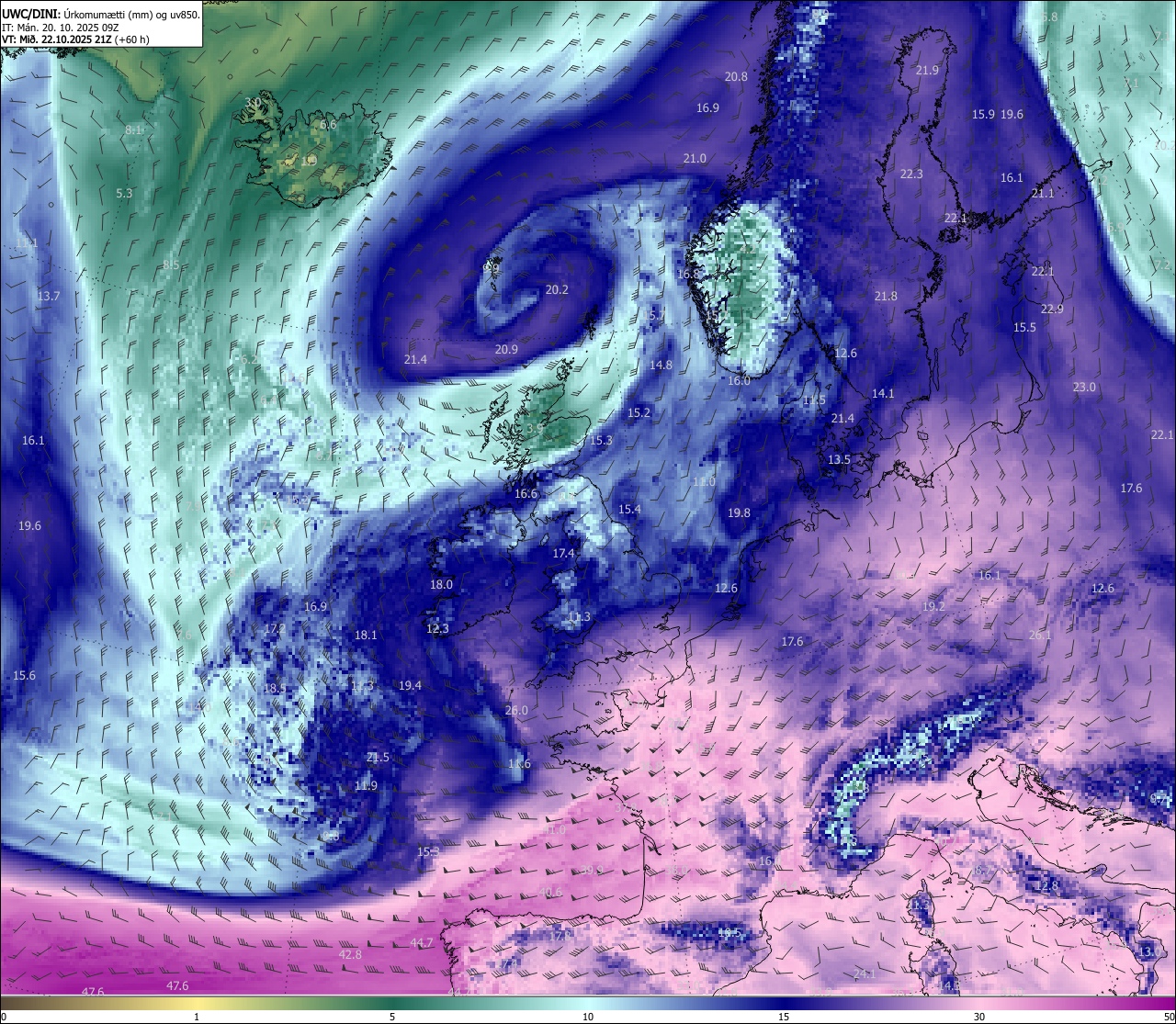Click the 10 label on the colour scale
This screenshot has width=1176, height=1024.
588,1017
